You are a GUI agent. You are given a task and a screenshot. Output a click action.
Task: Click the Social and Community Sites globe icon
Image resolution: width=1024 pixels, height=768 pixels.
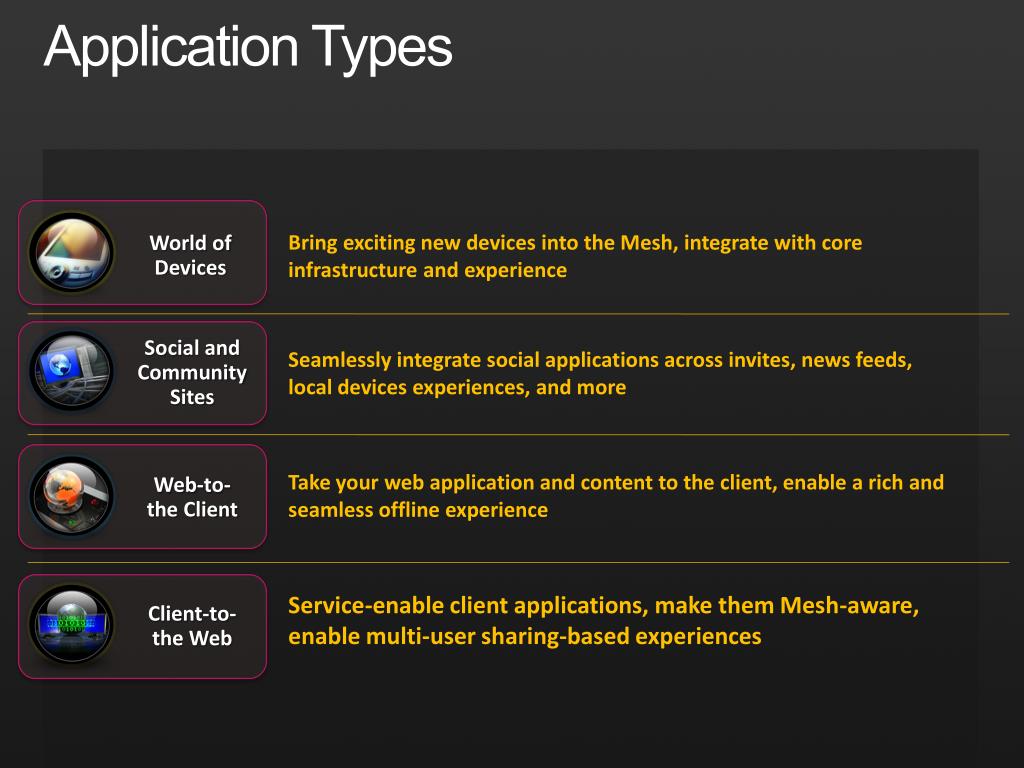click(x=71, y=371)
